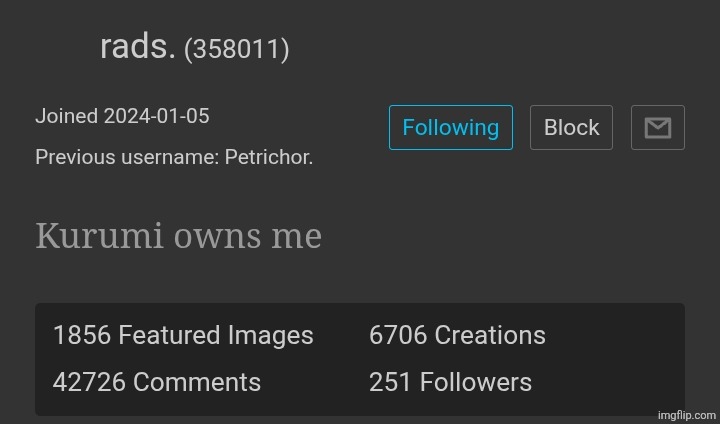Click the word "Joined" label
Image resolution: width=720 pixels, height=424 pixels.
point(66,116)
